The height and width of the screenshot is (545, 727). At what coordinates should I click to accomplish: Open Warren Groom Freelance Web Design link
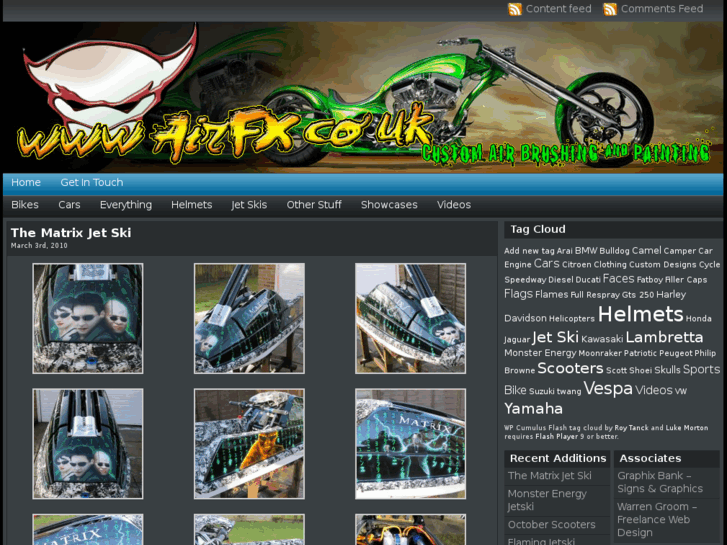[x=657, y=519]
